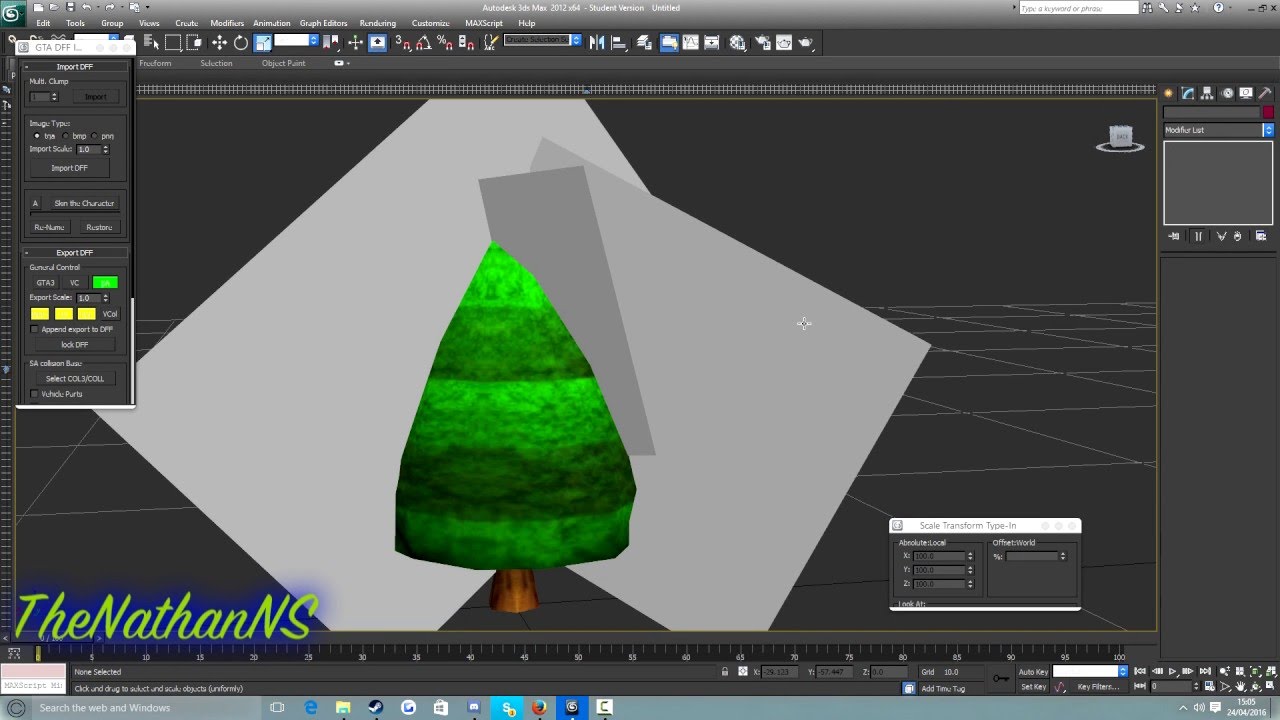1280x720 pixels.
Task: Click the Align tool icon
Action: 619,43
